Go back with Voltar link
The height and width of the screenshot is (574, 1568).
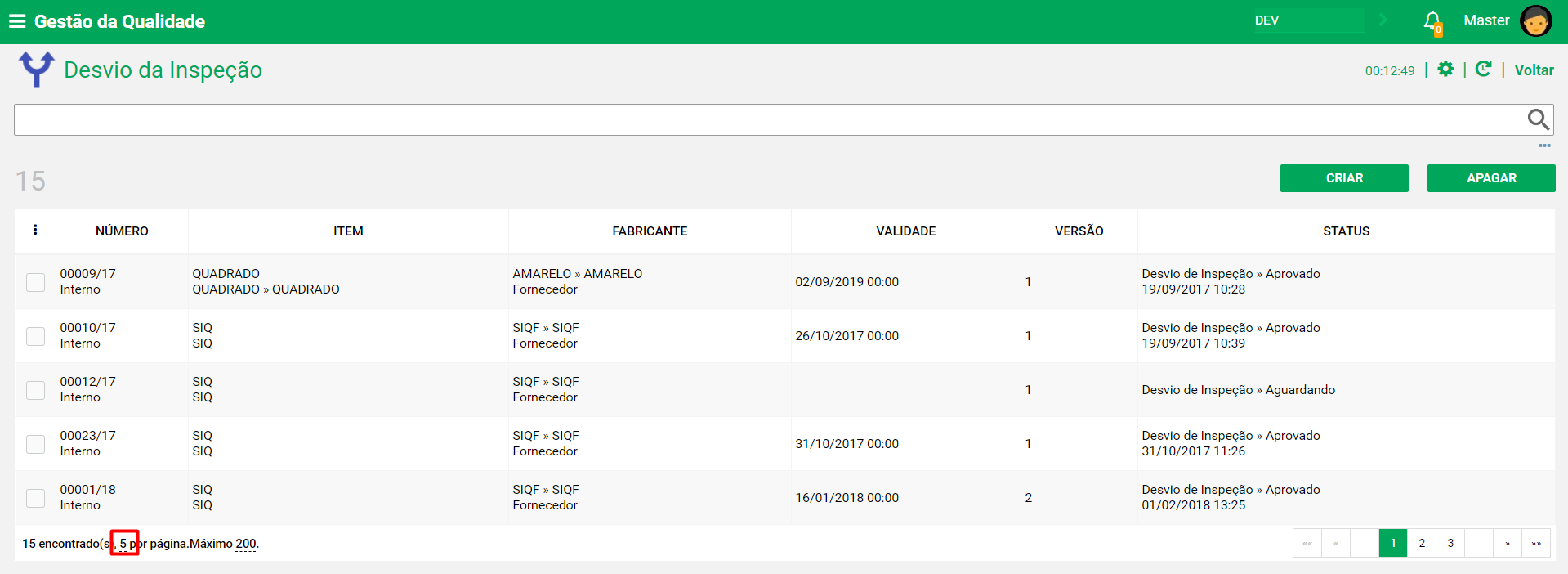click(1534, 70)
